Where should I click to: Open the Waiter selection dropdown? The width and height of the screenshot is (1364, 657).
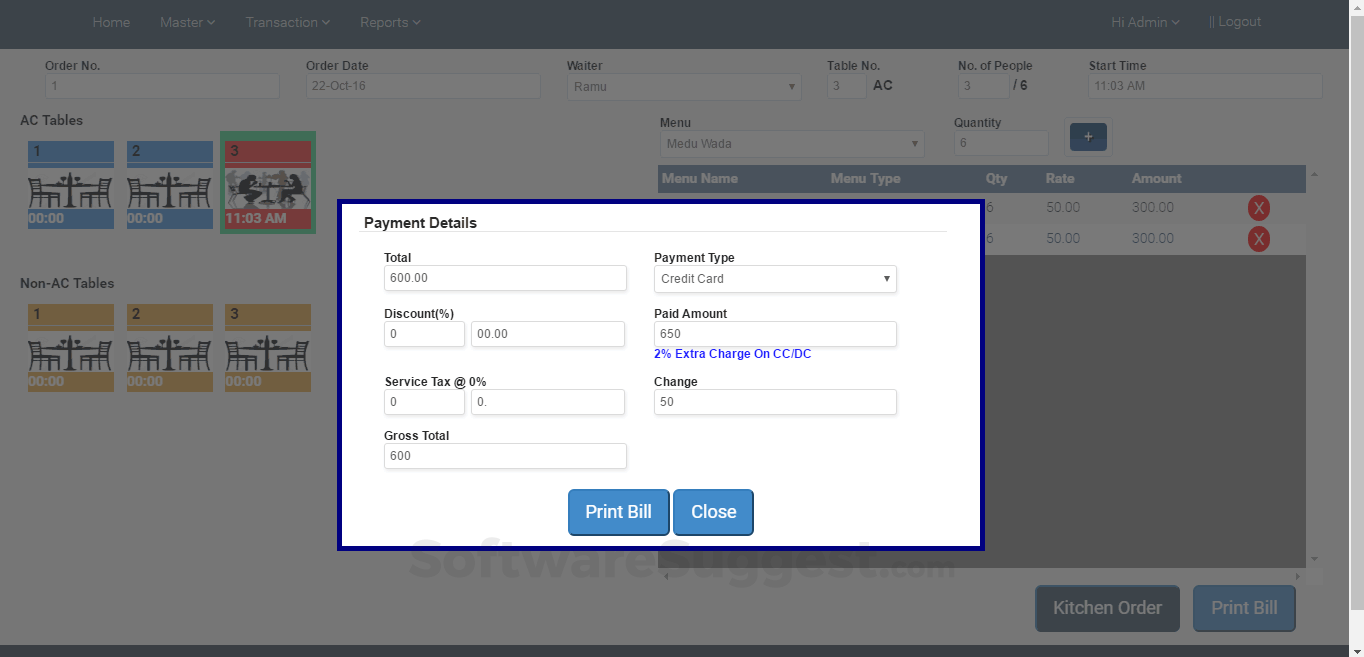coord(683,87)
